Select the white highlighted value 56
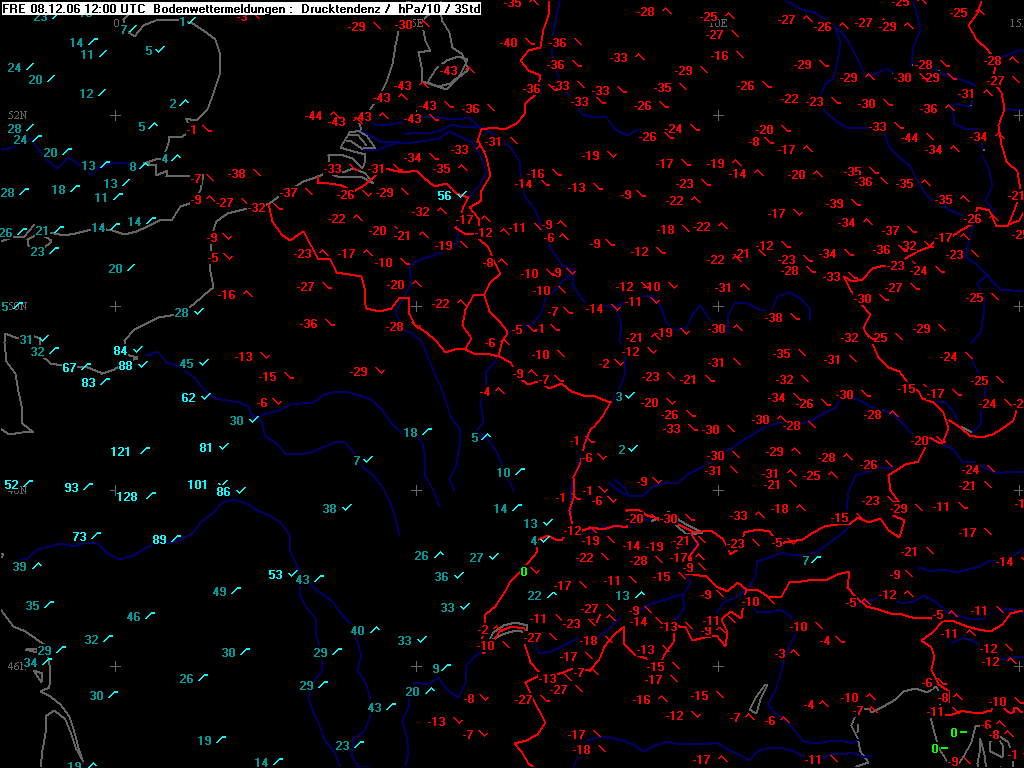The image size is (1024, 768). 444,196
